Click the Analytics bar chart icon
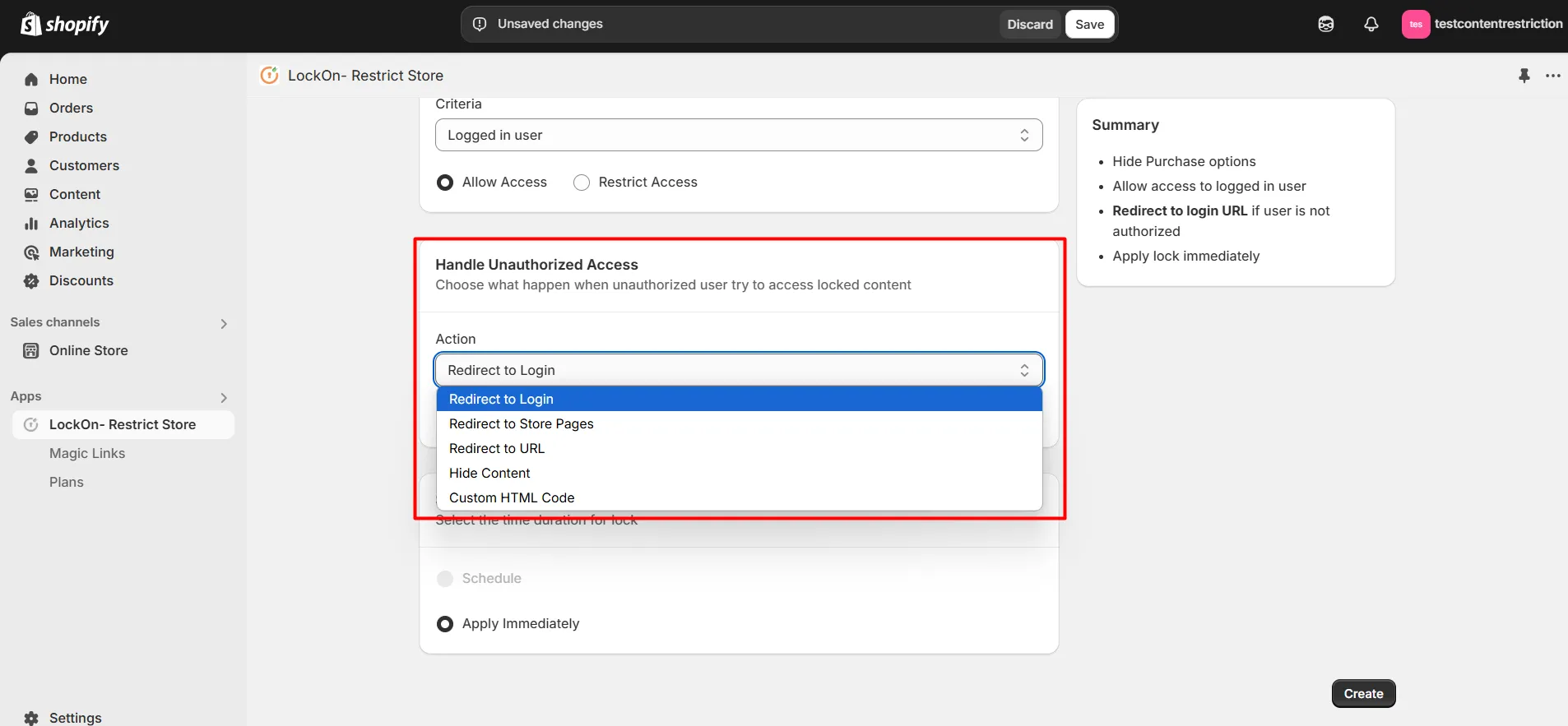 click(x=31, y=223)
